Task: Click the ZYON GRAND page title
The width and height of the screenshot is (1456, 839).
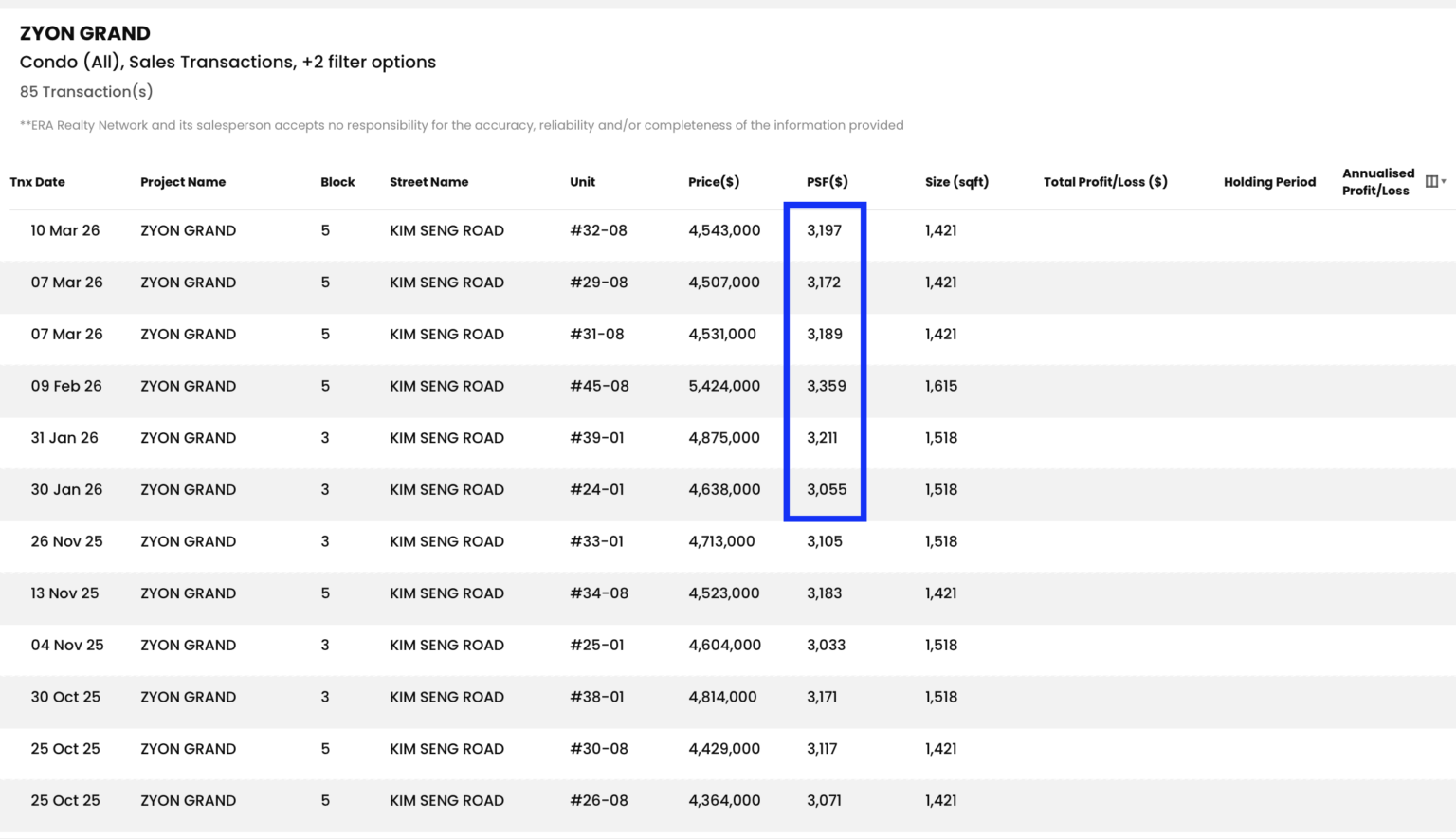Action: tap(85, 33)
